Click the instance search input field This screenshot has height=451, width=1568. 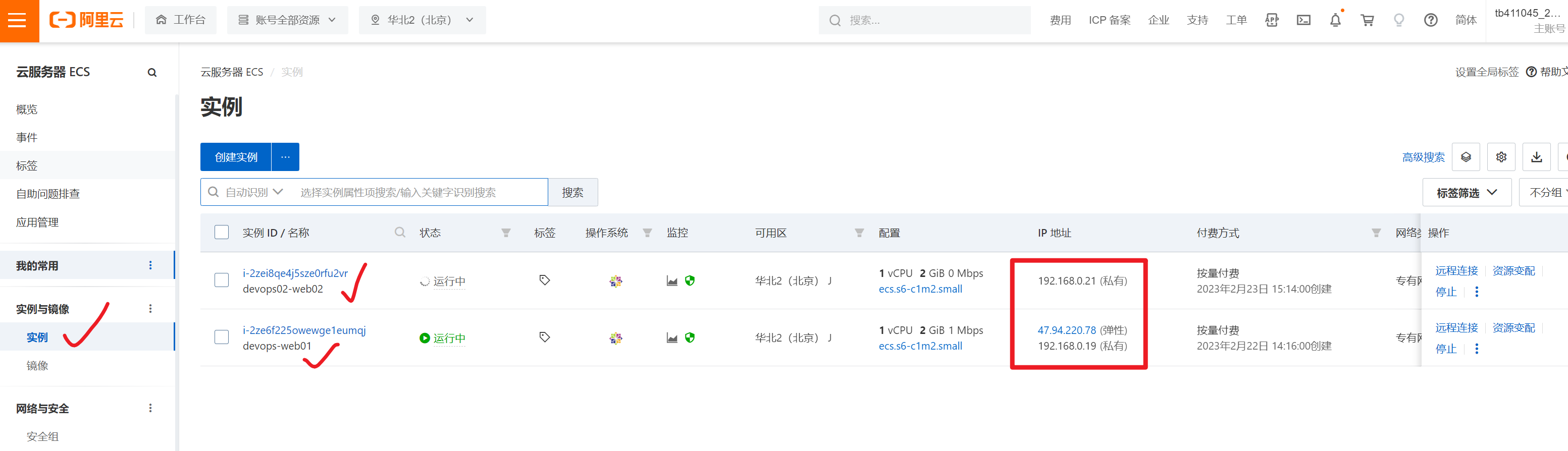click(420, 192)
